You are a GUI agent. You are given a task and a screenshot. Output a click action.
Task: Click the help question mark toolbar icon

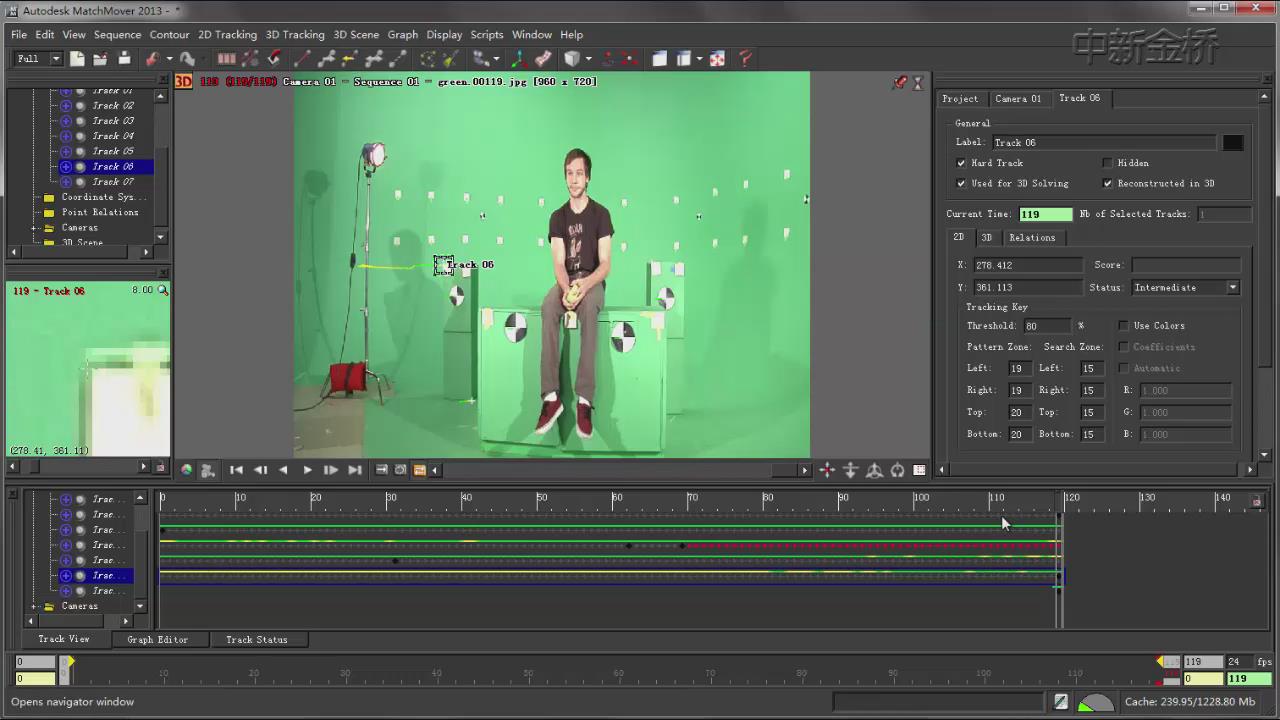tap(745, 59)
